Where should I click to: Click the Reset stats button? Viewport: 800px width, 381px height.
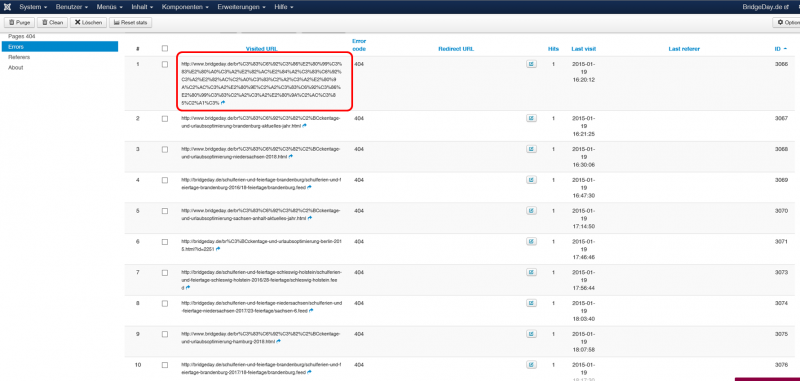coord(130,22)
